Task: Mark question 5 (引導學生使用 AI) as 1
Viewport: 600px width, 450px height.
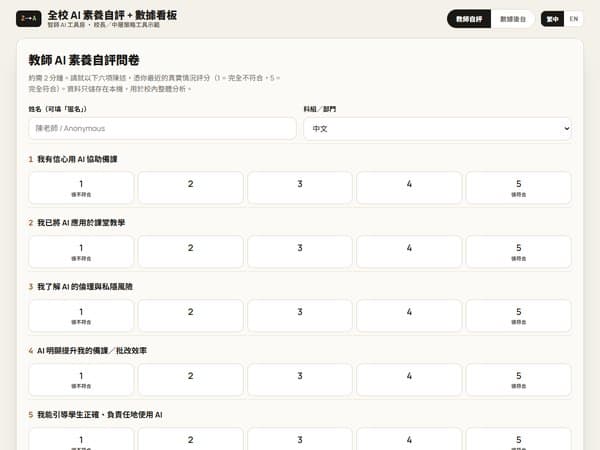Action: click(x=81, y=439)
